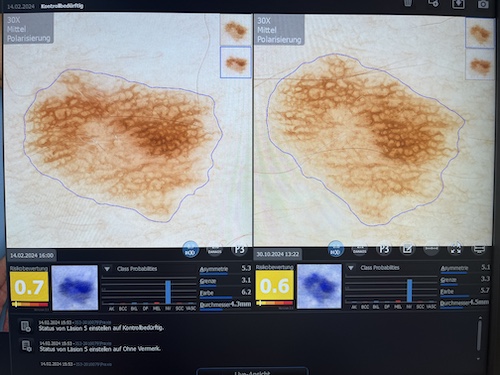Click the measurement ruler icon under right image
Viewport: 500px width, 375px height.
tap(431, 249)
